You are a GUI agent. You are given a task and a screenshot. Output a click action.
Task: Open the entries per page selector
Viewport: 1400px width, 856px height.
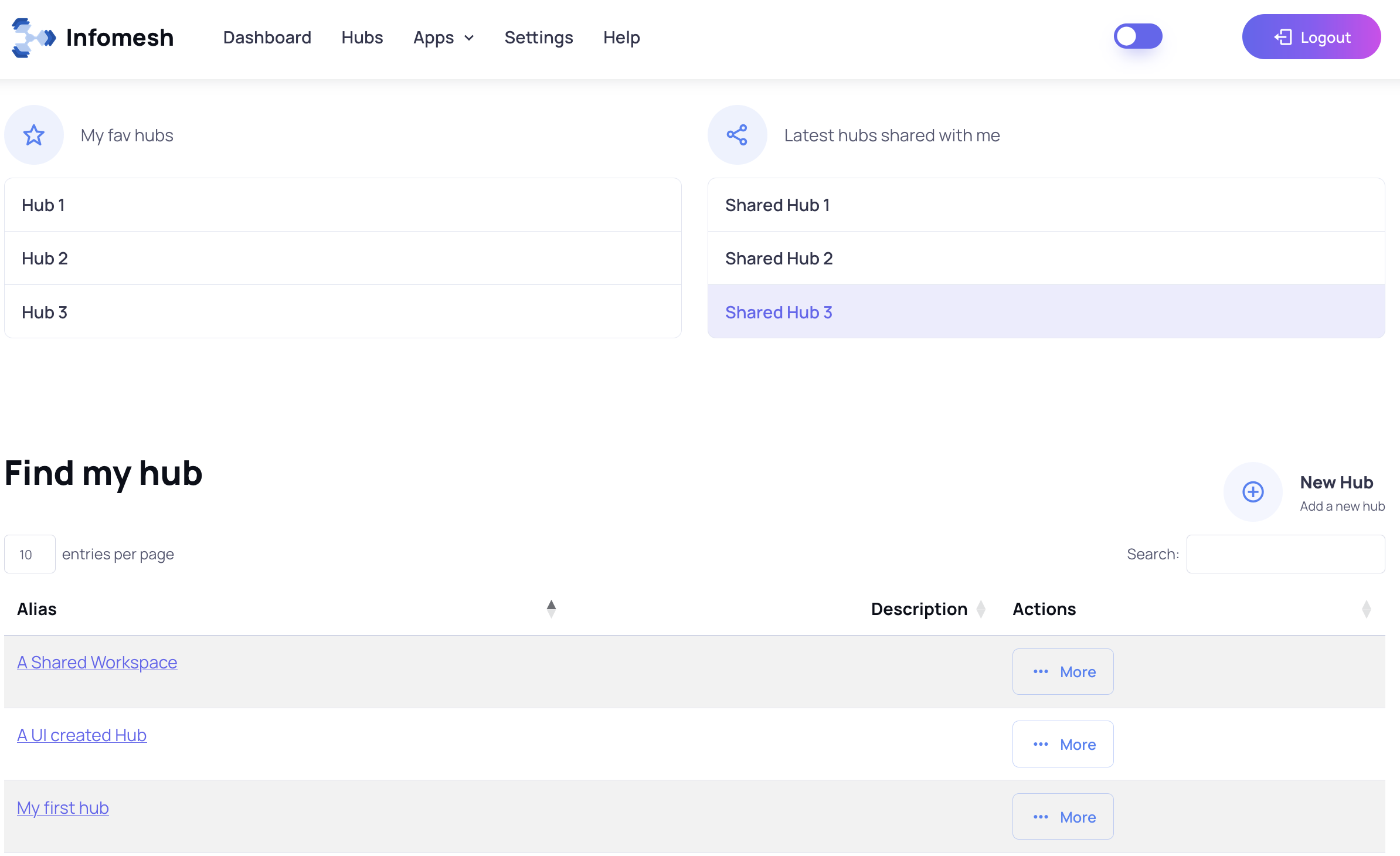click(x=29, y=554)
